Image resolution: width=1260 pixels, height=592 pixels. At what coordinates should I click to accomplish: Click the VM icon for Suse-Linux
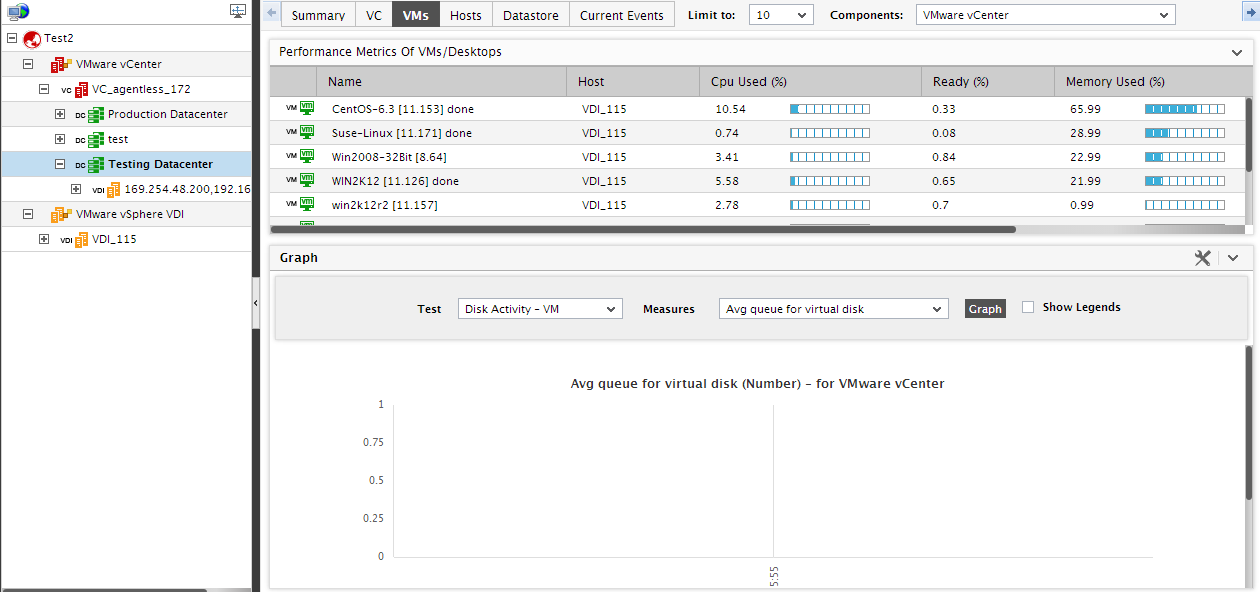point(308,132)
